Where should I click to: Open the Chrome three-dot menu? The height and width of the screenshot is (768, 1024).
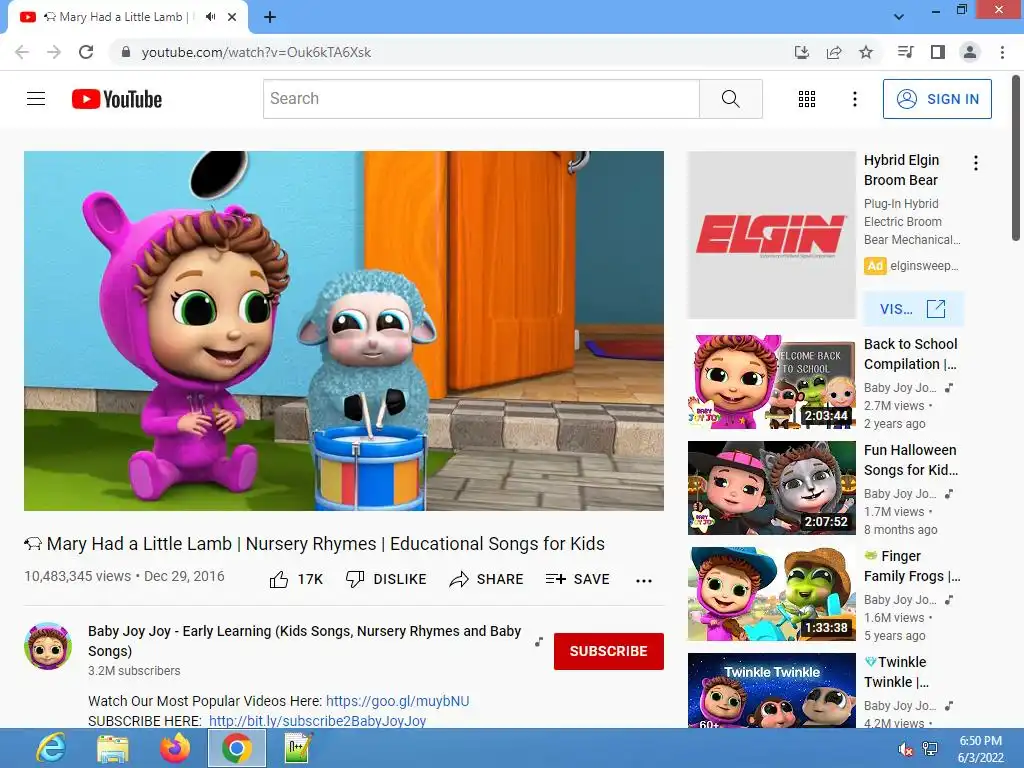tap(1002, 52)
